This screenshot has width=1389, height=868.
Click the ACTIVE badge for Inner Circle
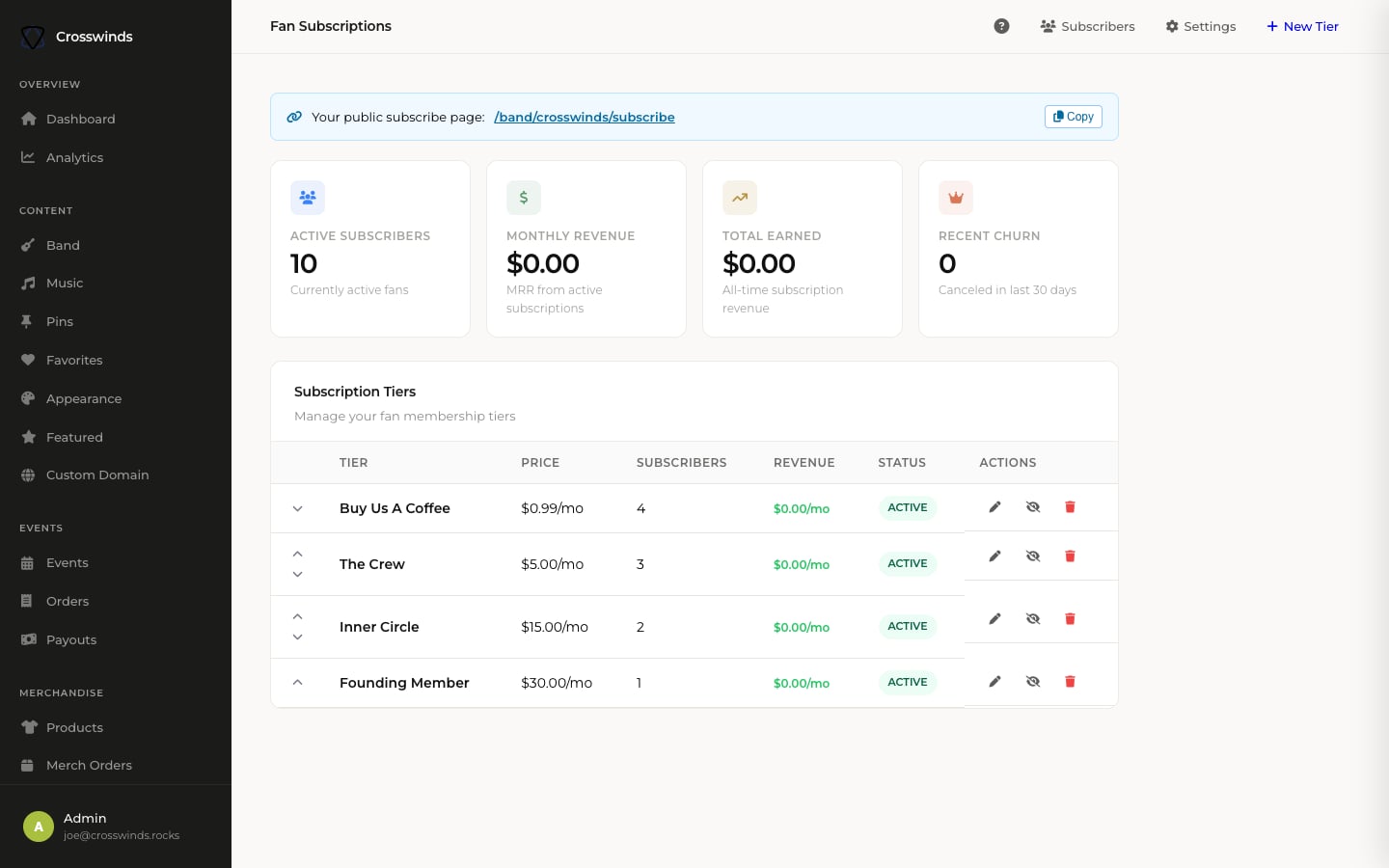[907, 626]
